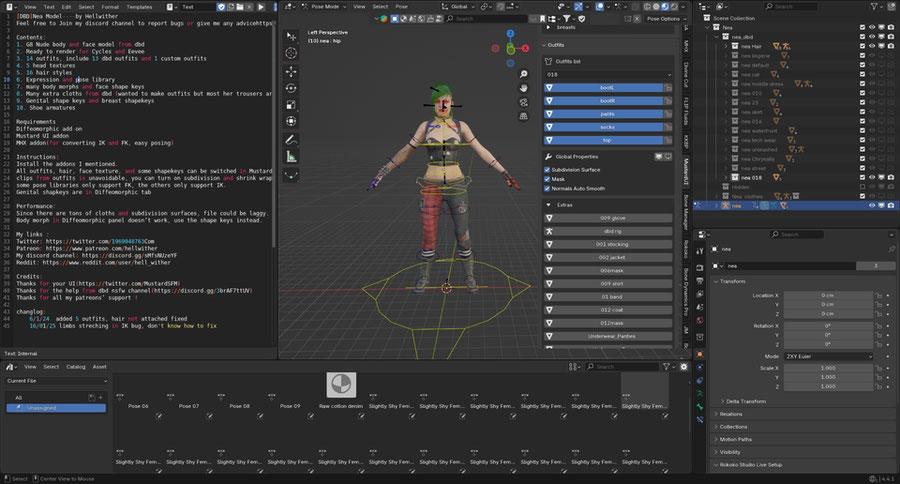Screen dimensions: 900x484
Task: Activate the Annotate pencil tool
Action: (291, 139)
